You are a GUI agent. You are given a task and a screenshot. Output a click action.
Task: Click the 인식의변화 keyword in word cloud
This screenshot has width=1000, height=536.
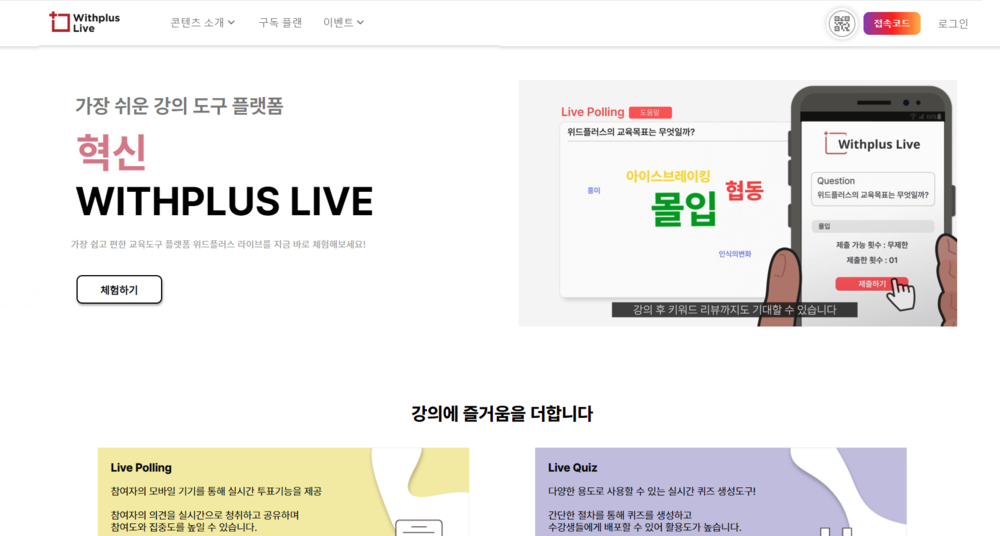(735, 254)
